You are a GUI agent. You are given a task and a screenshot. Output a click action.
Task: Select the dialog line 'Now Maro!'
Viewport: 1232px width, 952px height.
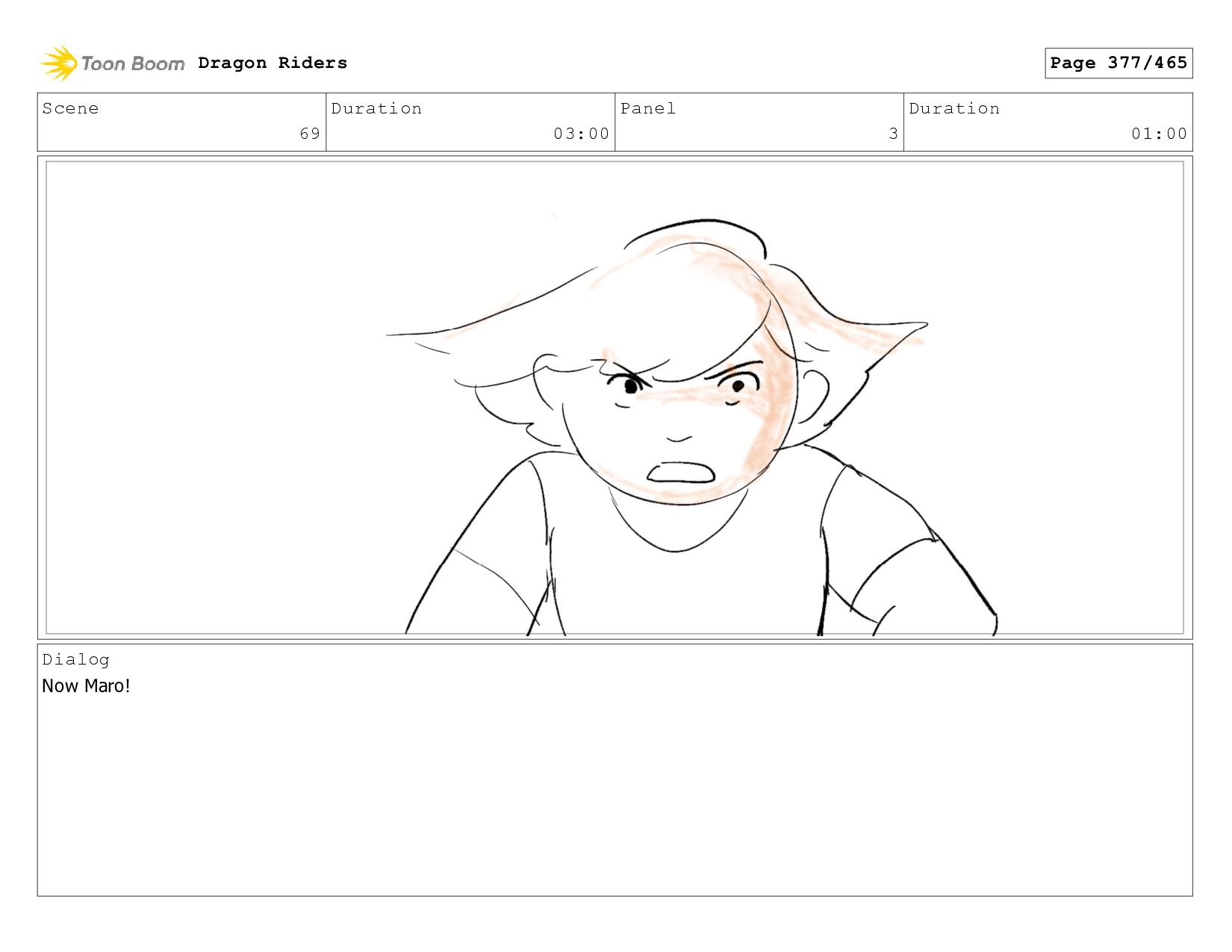(86, 686)
